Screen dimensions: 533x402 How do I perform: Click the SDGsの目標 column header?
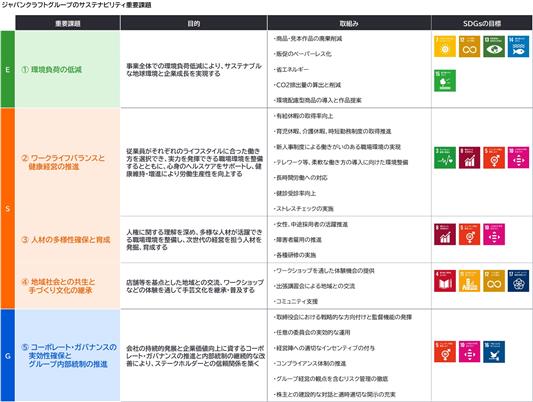pyautogui.click(x=482, y=23)
